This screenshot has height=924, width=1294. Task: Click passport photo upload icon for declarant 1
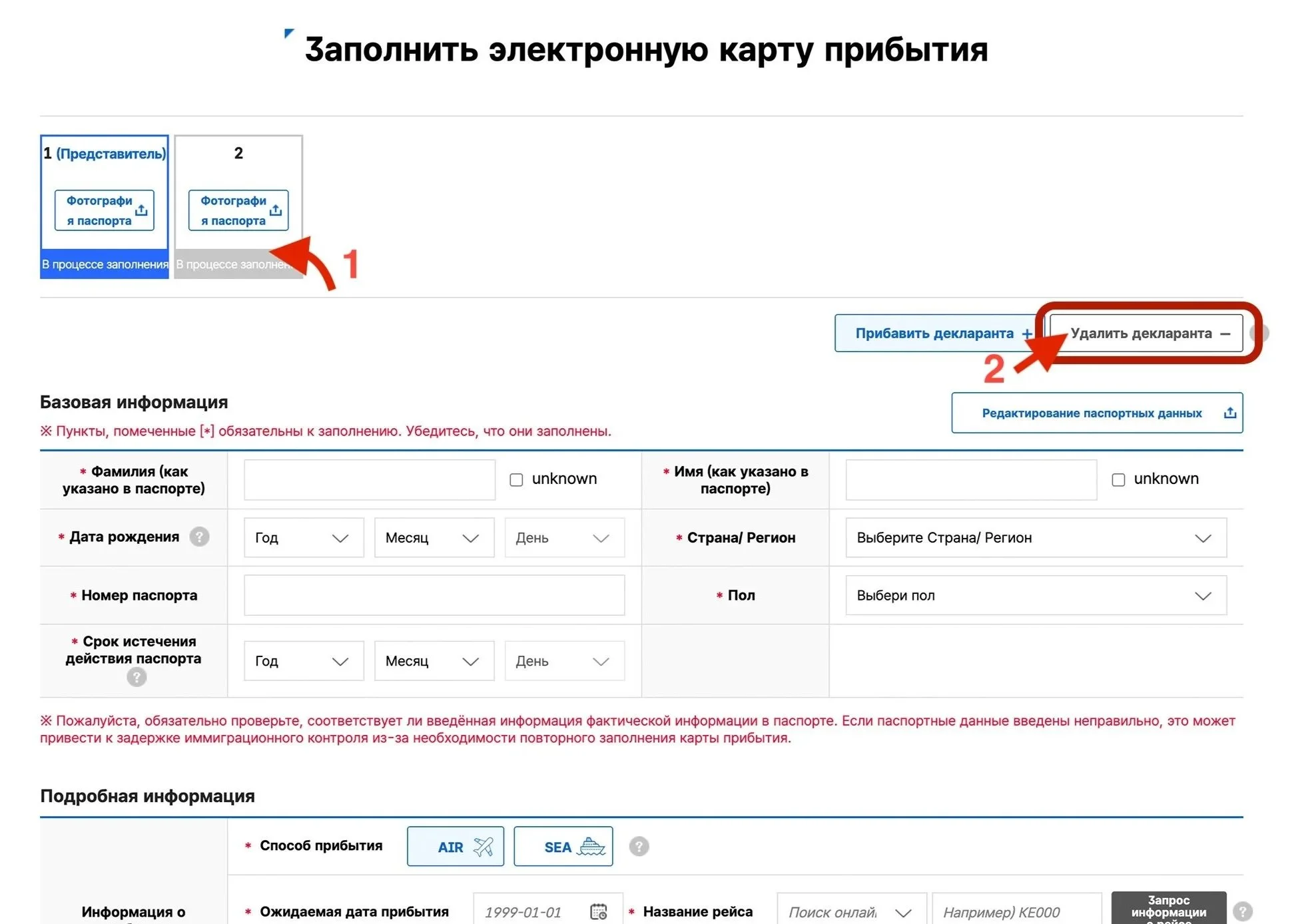pyautogui.click(x=141, y=210)
